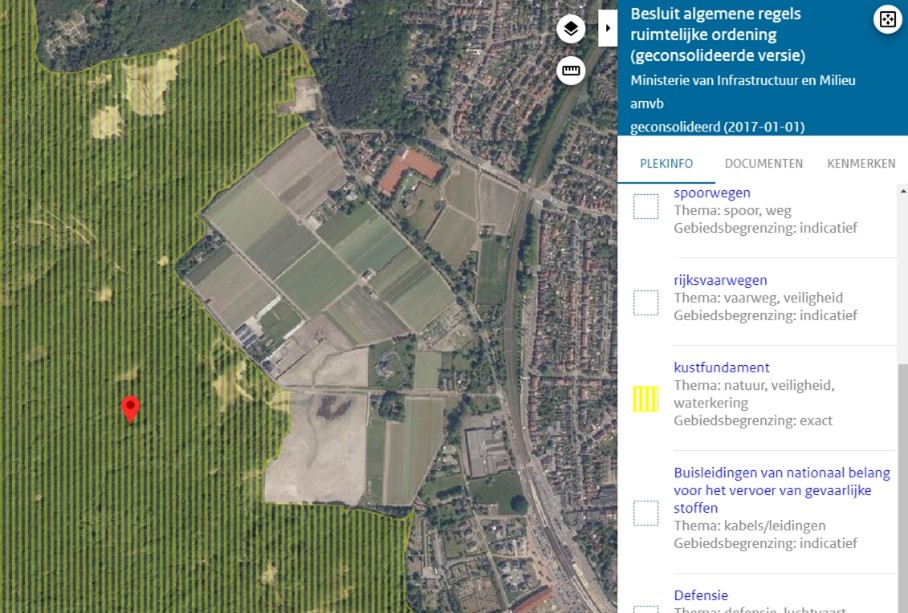Open the spoorwegen link

[712, 193]
